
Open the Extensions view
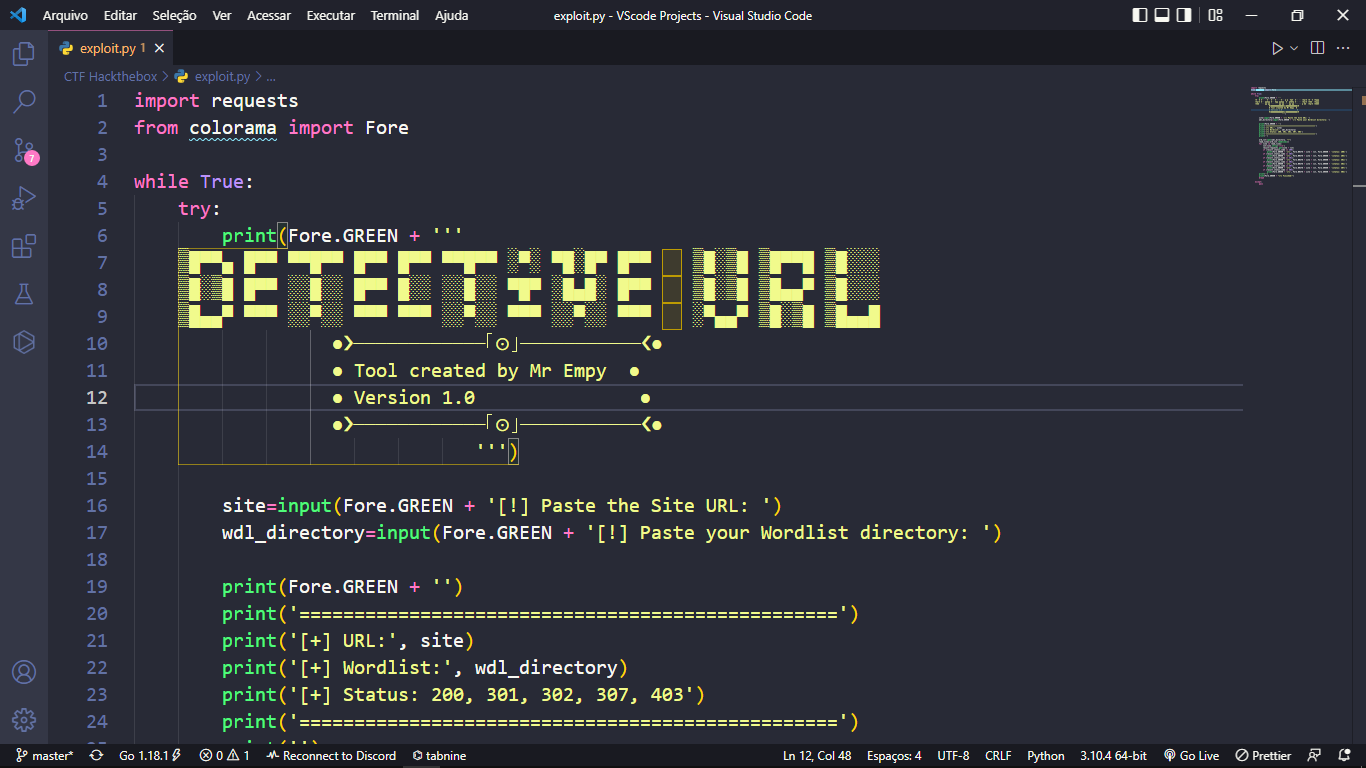tap(24, 246)
